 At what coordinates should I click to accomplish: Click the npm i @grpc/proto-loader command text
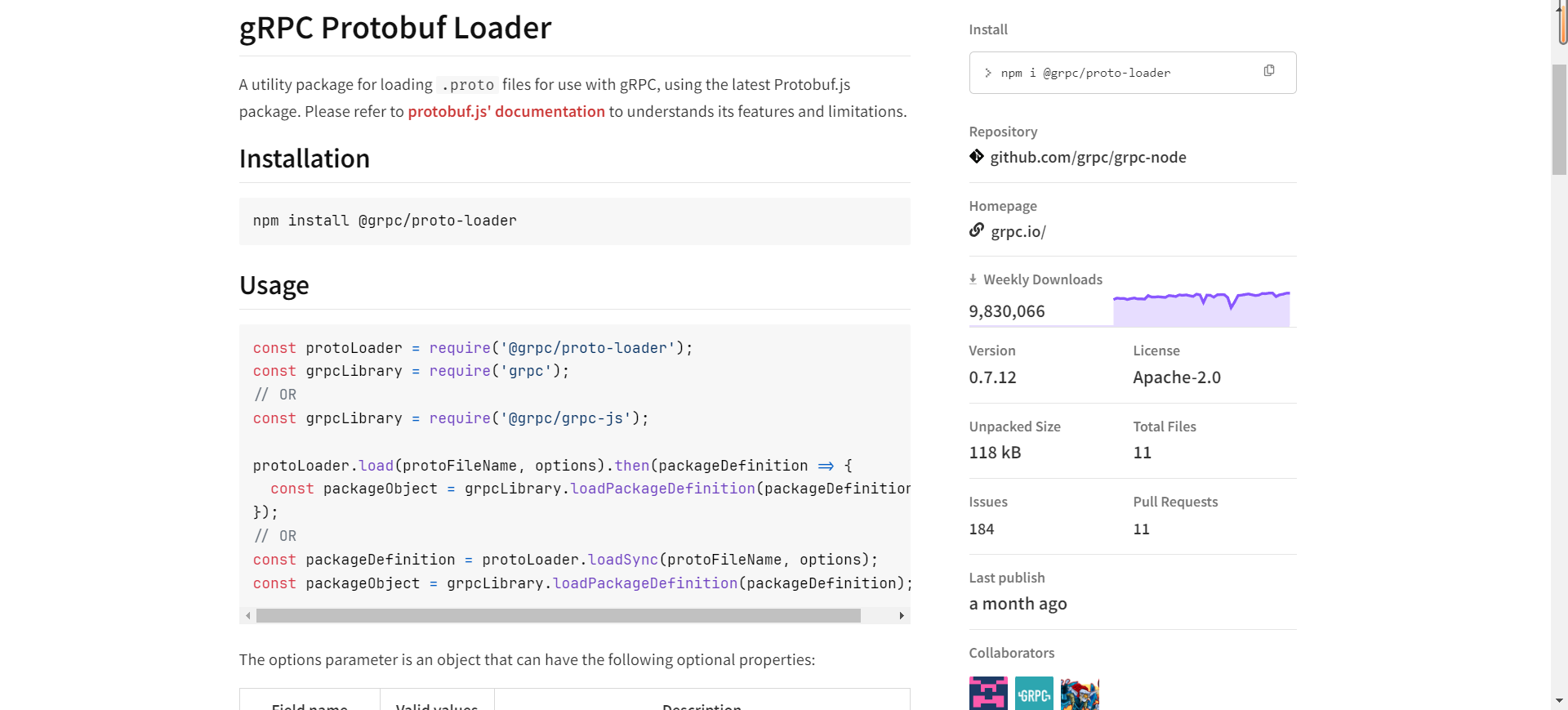point(1085,73)
